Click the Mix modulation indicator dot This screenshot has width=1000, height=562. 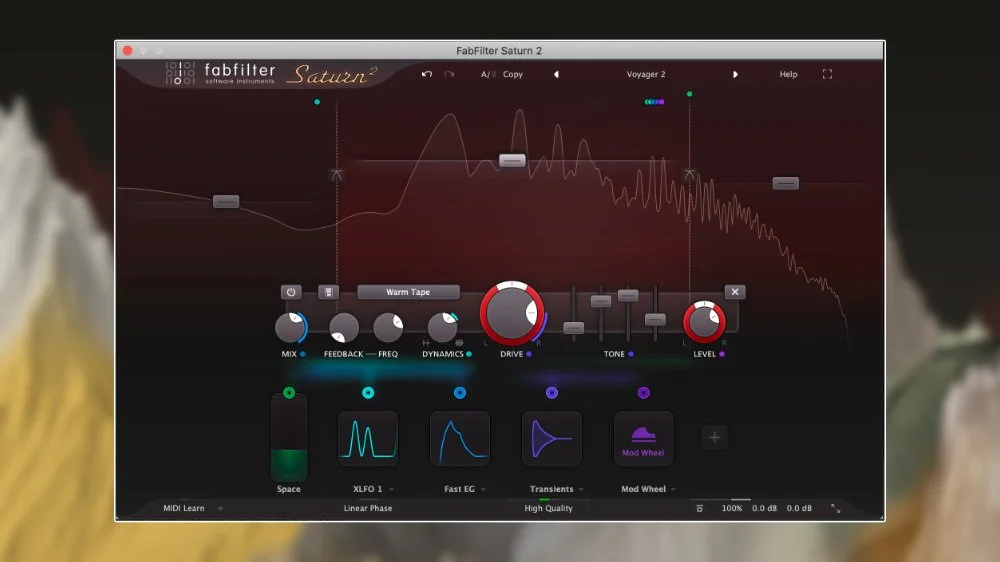pos(303,354)
